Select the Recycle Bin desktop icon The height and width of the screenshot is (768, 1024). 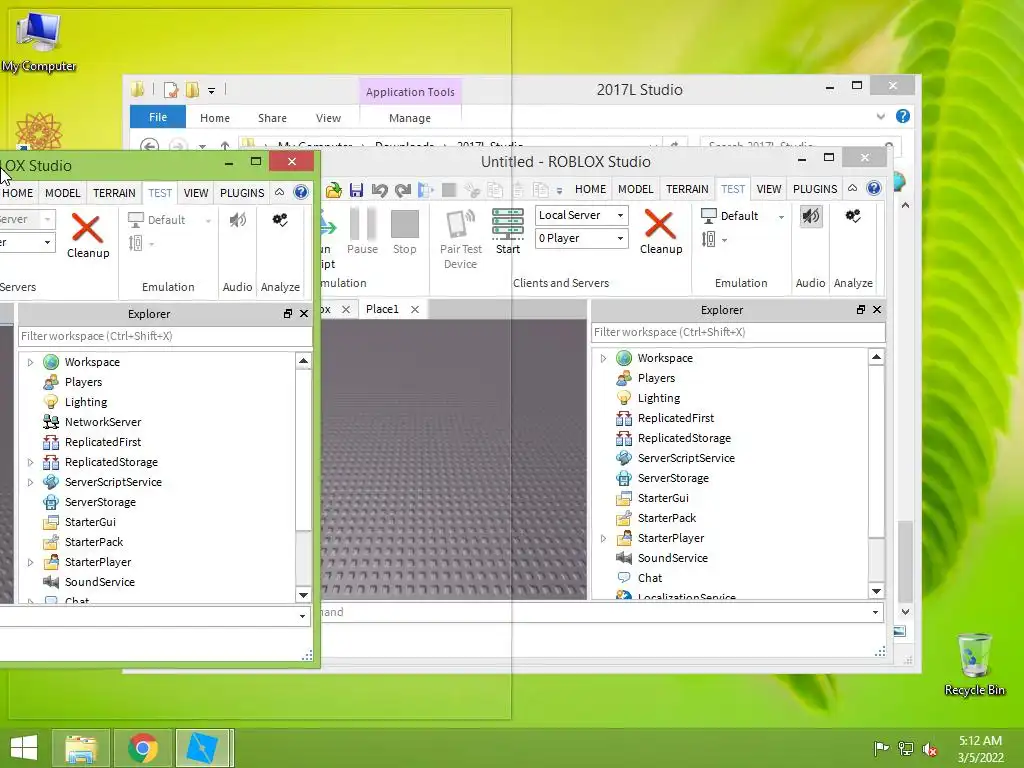tap(974, 664)
